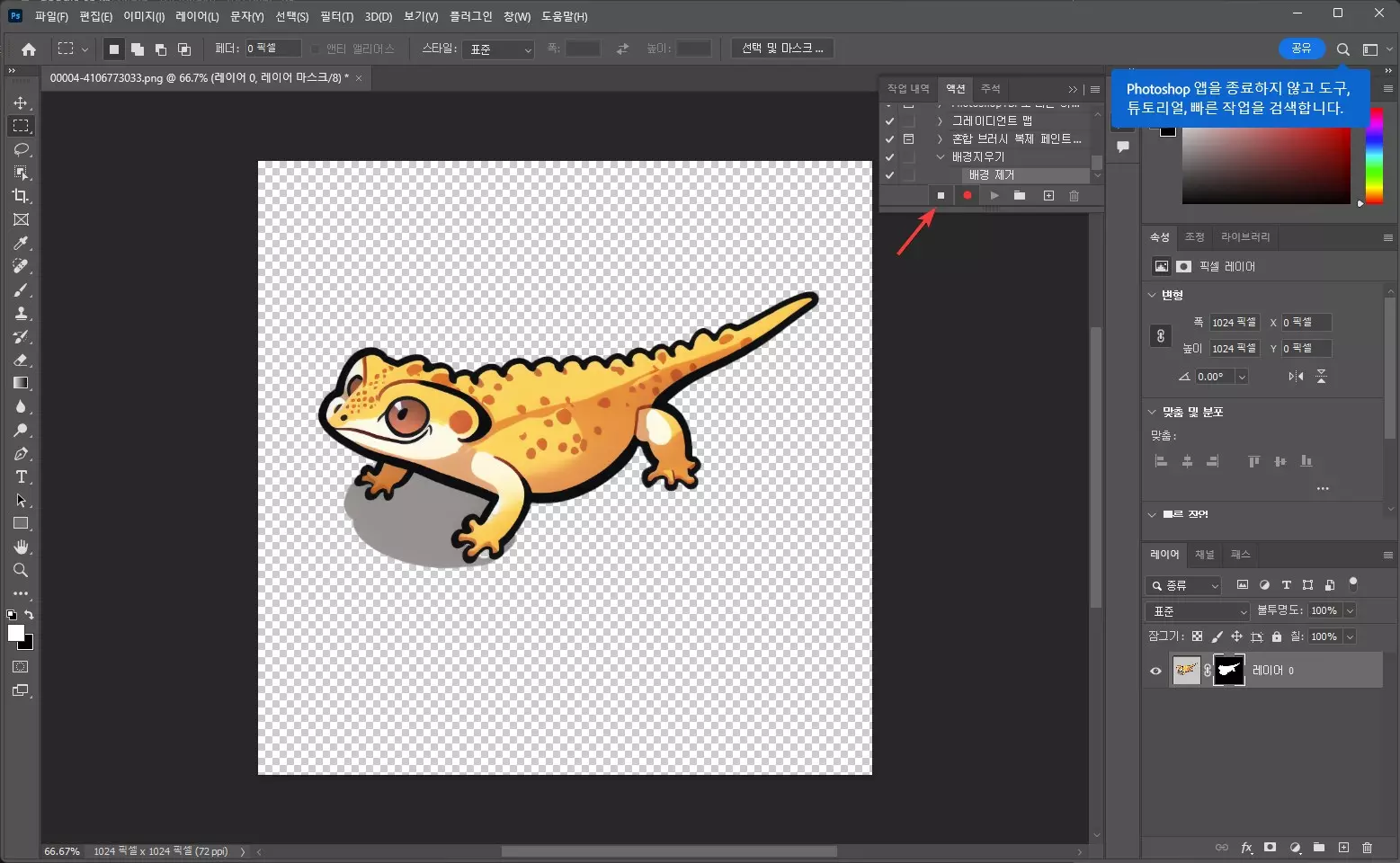Toggle lock position for the layer

1236,636
